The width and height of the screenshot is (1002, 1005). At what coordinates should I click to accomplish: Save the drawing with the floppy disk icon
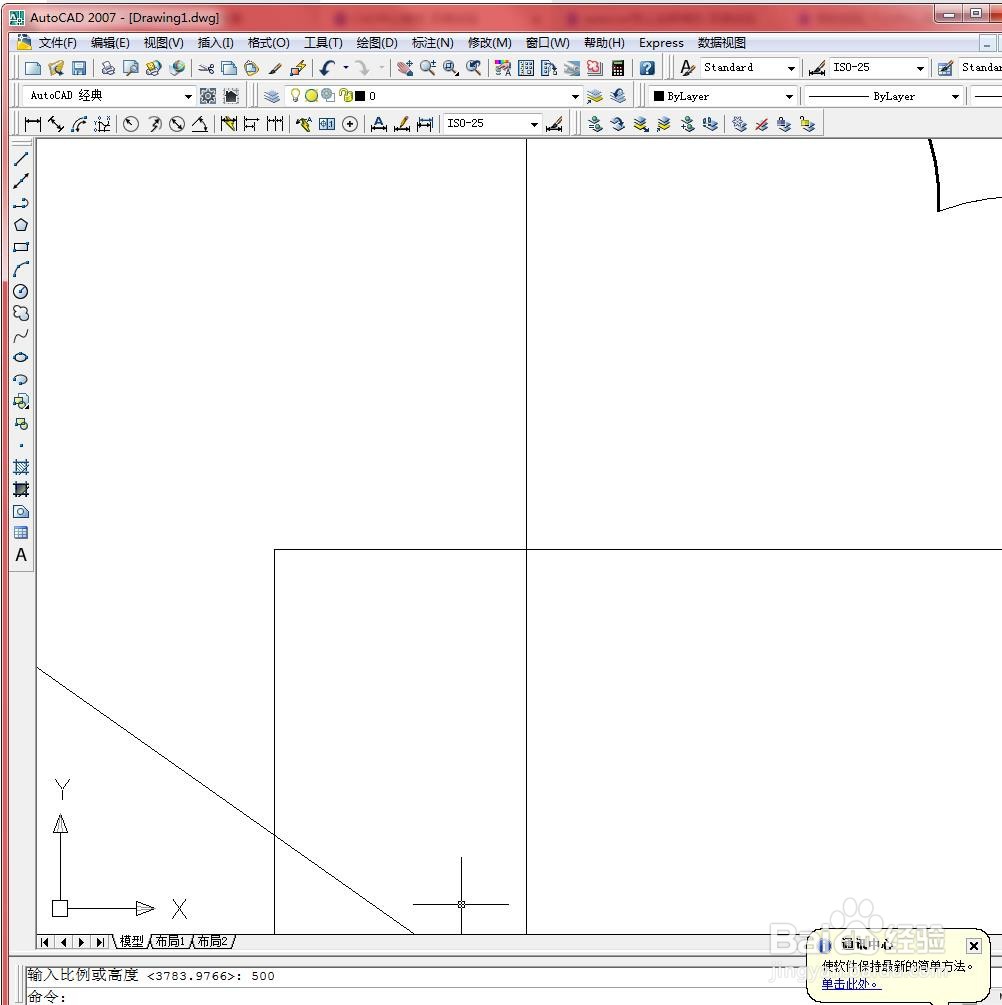(79, 68)
